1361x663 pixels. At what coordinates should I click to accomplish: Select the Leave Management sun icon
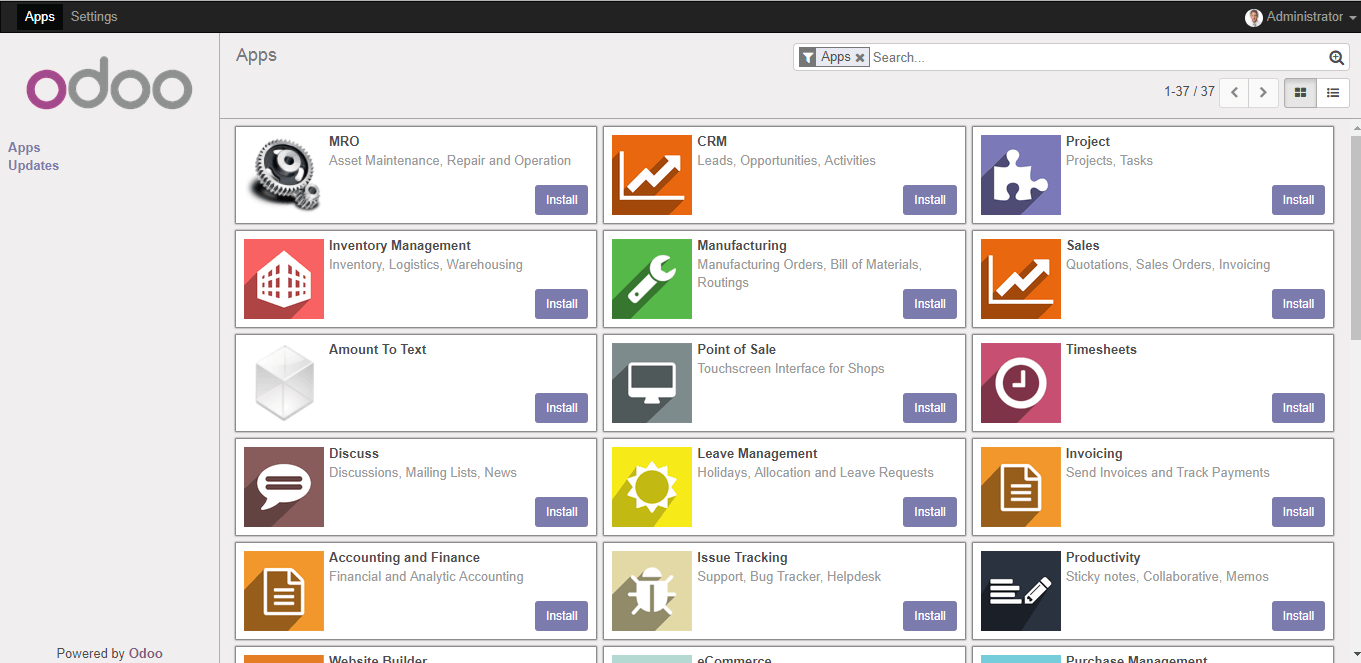[652, 487]
